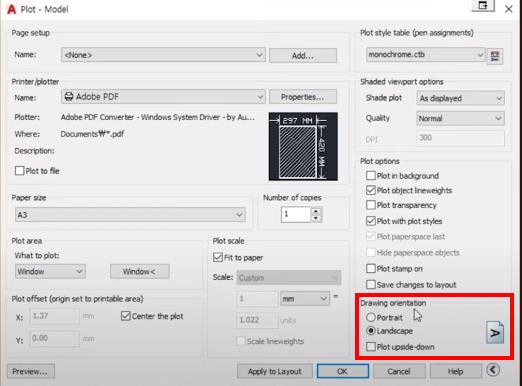The width and height of the screenshot is (522, 386).
Task: Click the collapse dialog arrow icon
Action: click(493, 370)
